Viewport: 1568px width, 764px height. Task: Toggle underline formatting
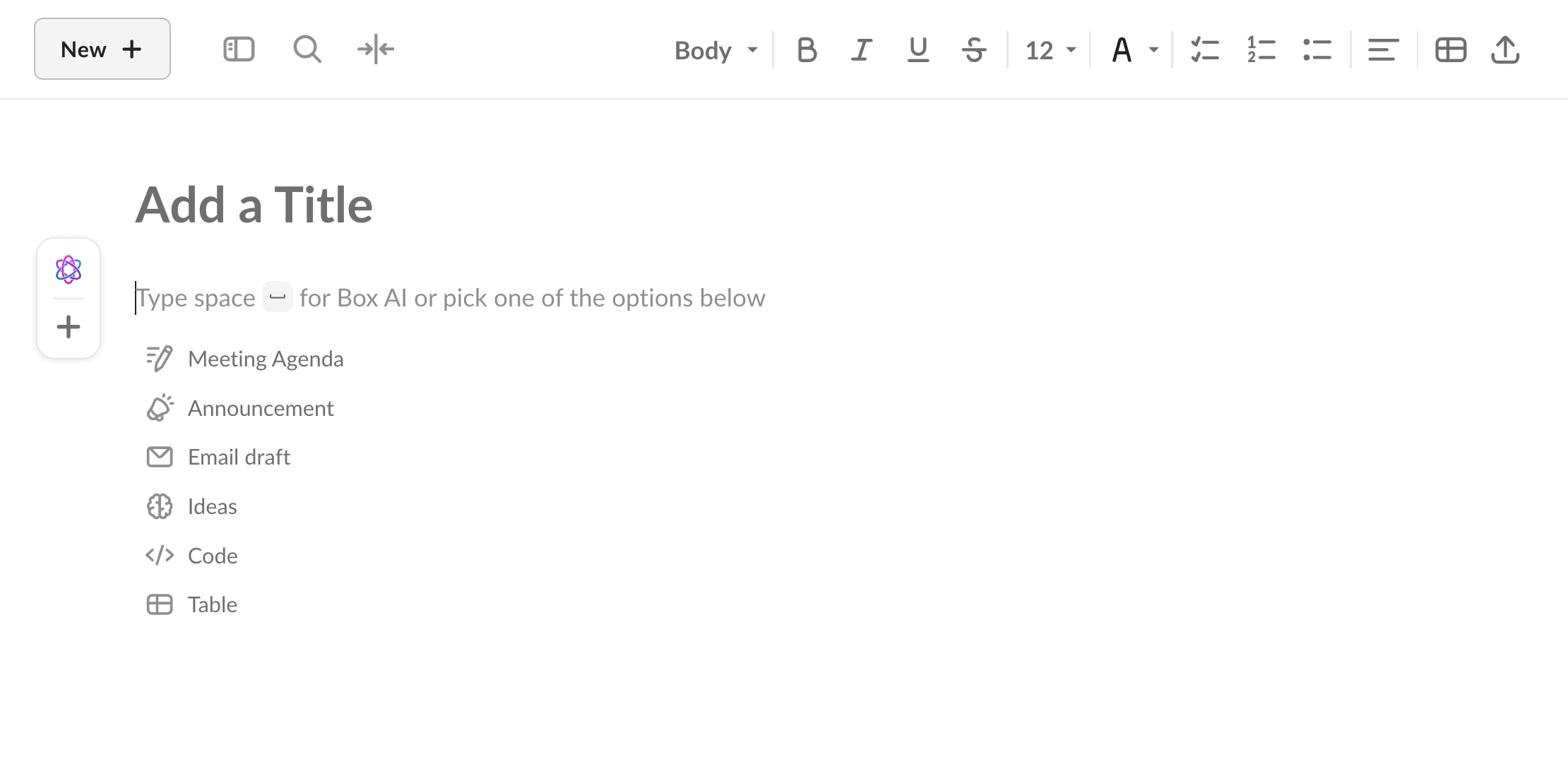pos(917,50)
